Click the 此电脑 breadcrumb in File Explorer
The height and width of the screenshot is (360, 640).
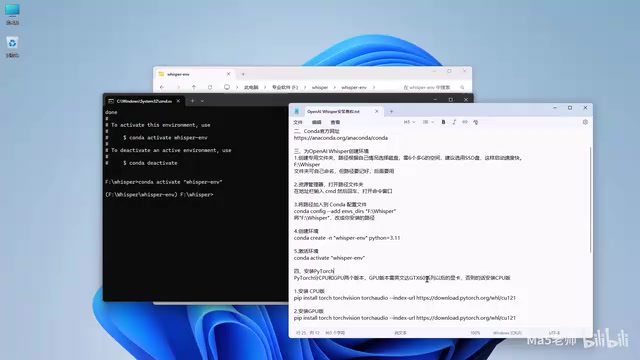click(251, 88)
